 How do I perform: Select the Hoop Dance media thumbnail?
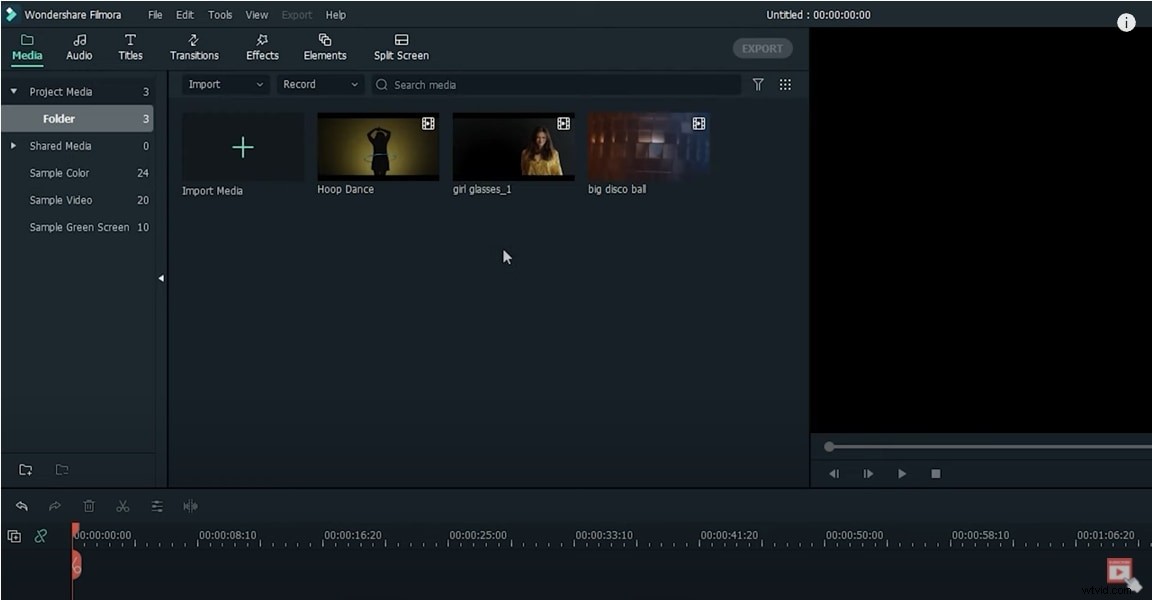[x=377, y=146]
